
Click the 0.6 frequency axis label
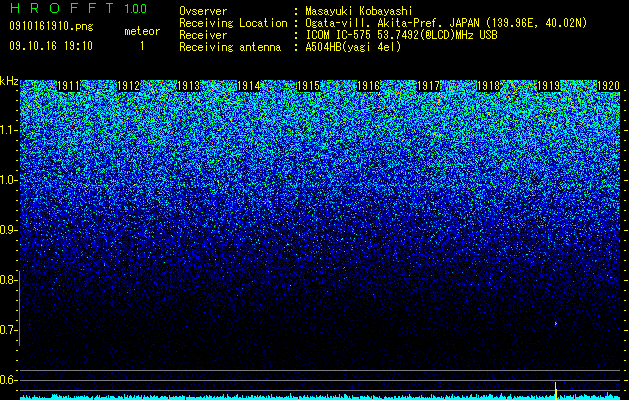(8, 380)
